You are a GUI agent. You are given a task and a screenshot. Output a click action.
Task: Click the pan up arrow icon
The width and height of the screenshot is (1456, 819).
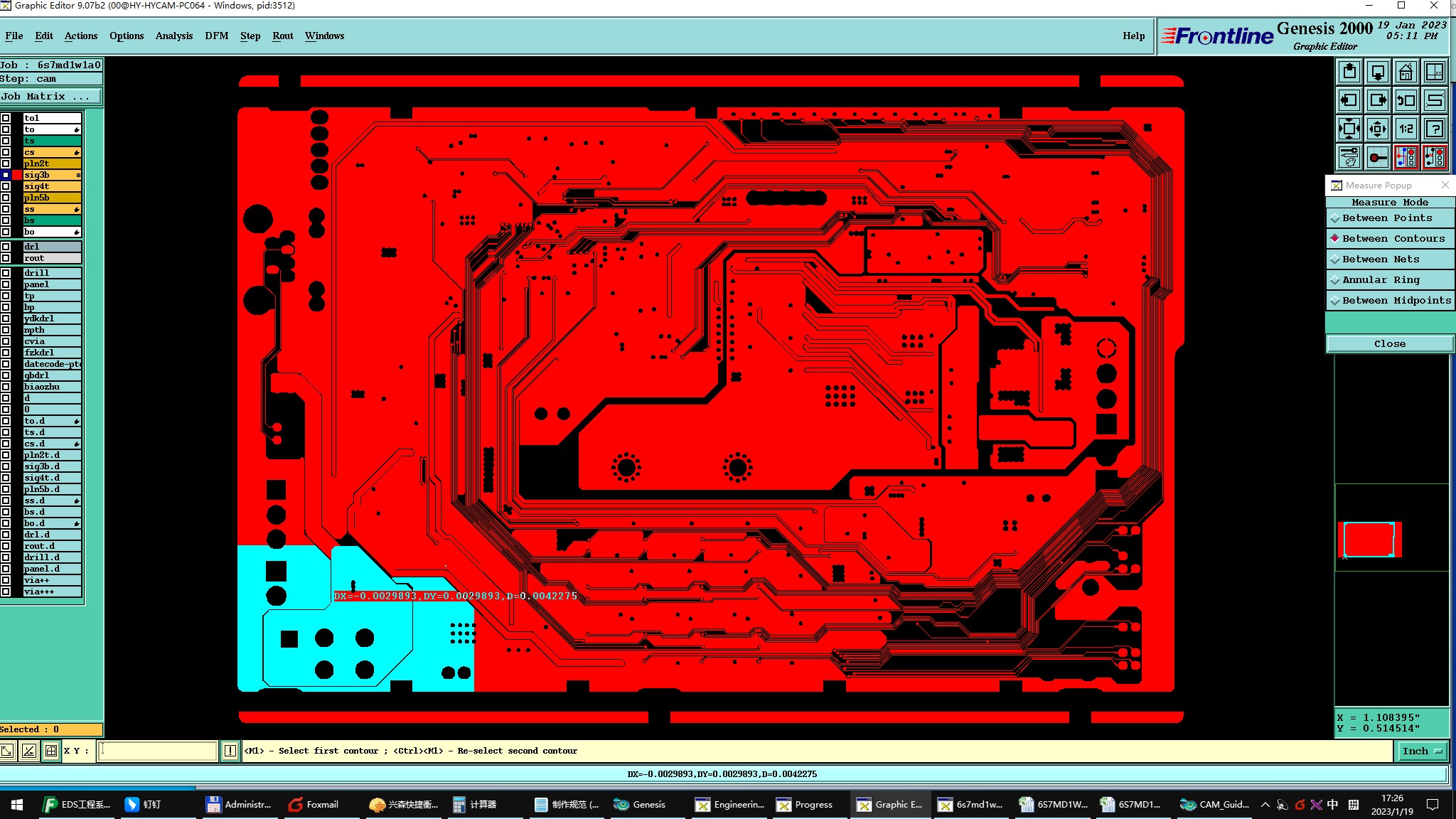[x=1349, y=73]
